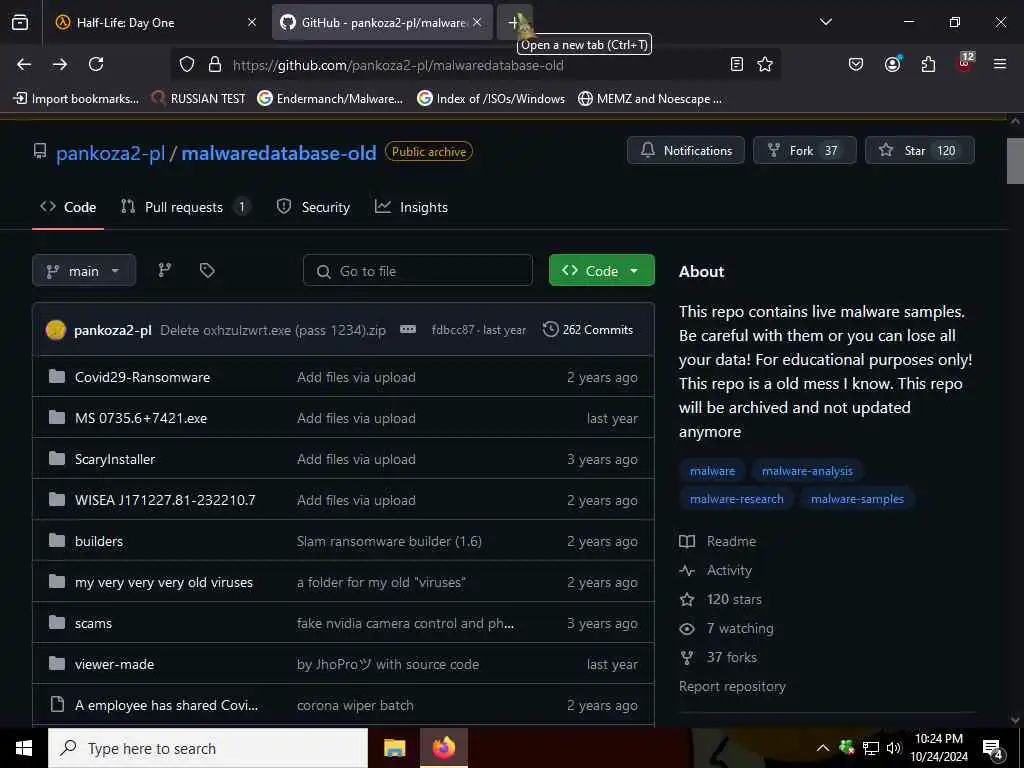Select the GitHub pankoza2-pl tab
1024x768 pixels.
click(382, 23)
